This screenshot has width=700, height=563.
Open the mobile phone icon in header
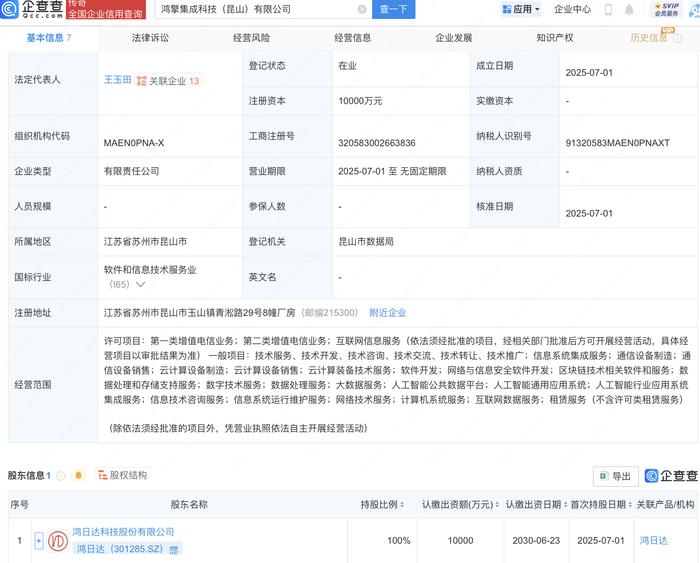coord(608,9)
